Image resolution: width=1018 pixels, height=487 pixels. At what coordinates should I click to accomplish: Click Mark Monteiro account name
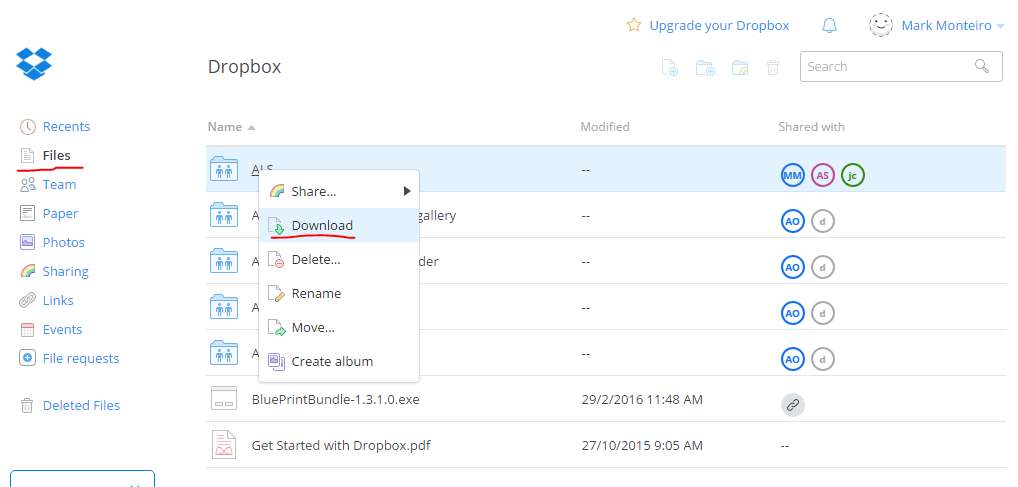tap(946, 25)
